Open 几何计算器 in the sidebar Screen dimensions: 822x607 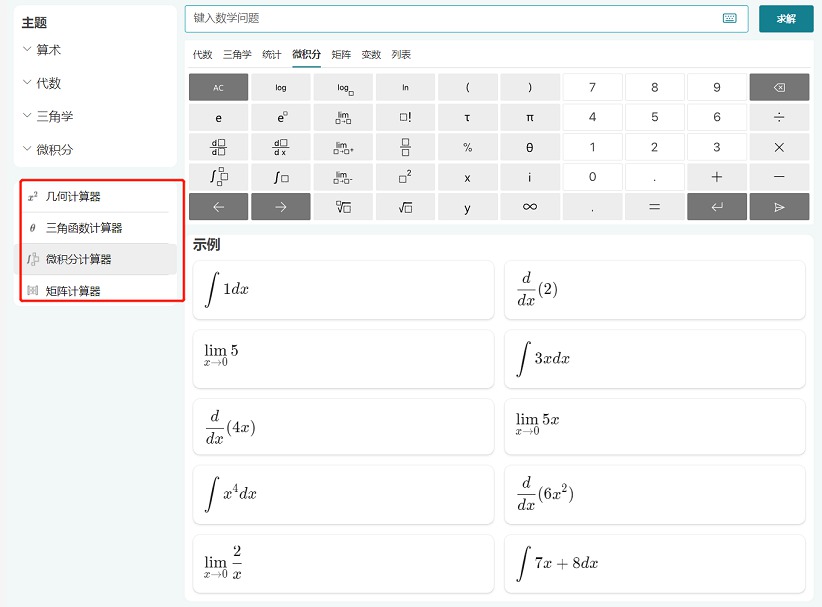73,197
